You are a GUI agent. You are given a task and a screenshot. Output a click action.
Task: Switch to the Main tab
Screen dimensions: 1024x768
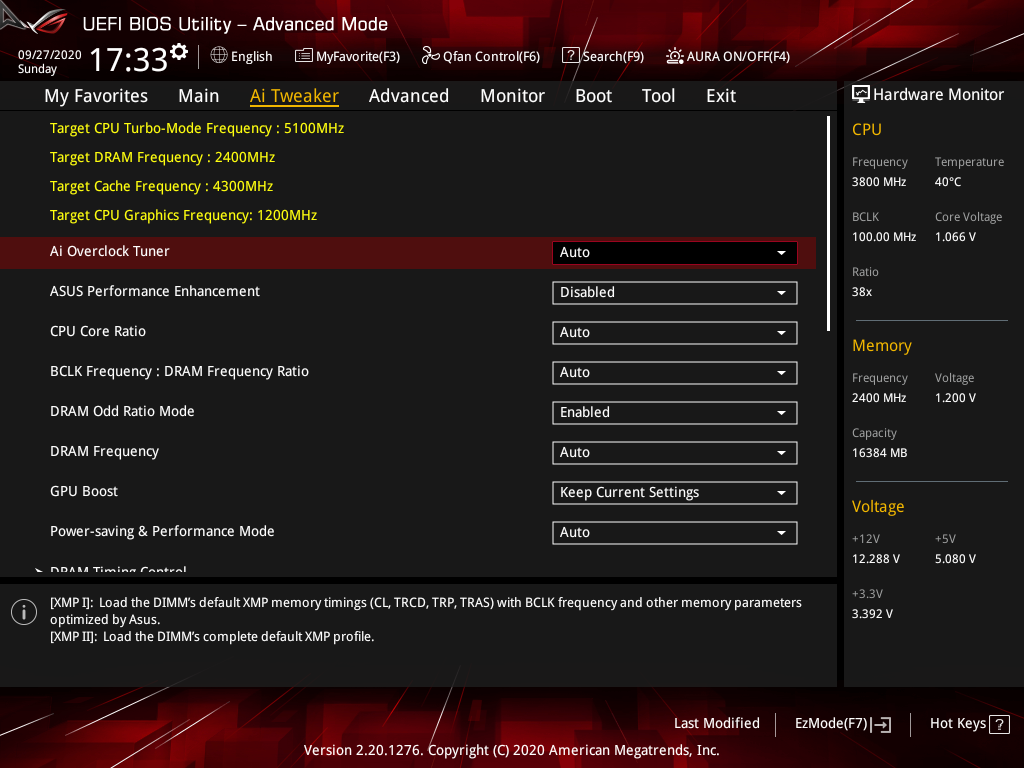pos(199,96)
